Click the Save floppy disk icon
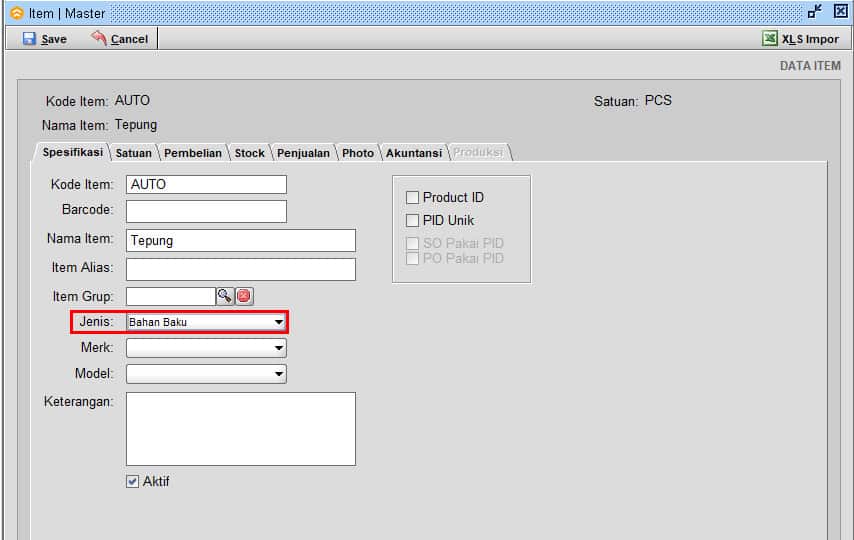 coord(29,39)
